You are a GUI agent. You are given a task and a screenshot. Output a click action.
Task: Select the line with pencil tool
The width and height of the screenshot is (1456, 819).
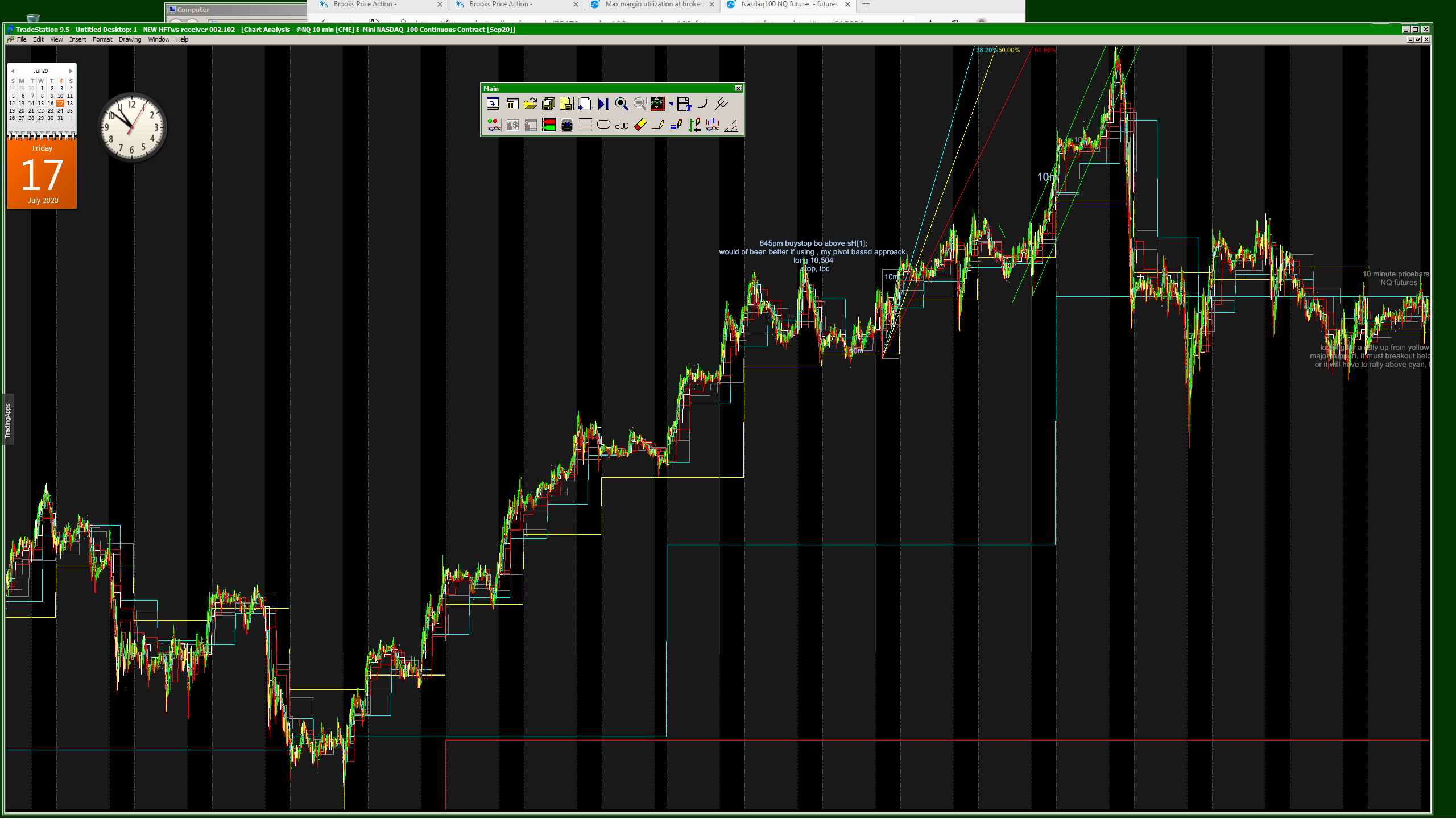coord(658,125)
